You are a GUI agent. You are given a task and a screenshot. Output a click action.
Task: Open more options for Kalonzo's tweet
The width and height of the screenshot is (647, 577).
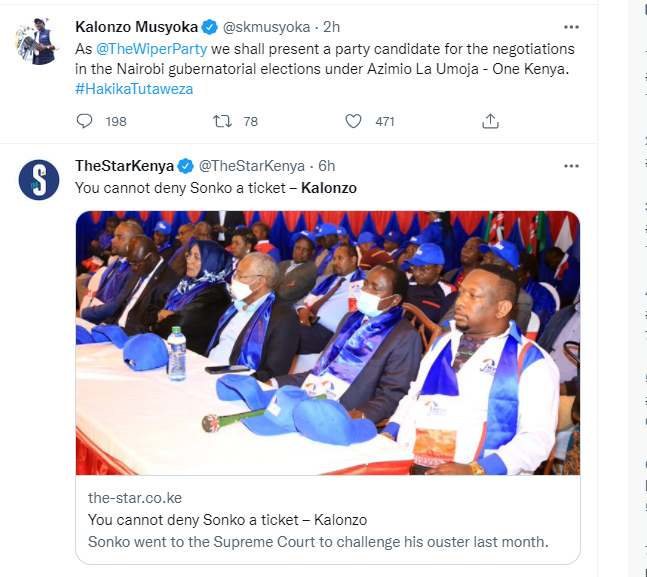click(x=571, y=27)
